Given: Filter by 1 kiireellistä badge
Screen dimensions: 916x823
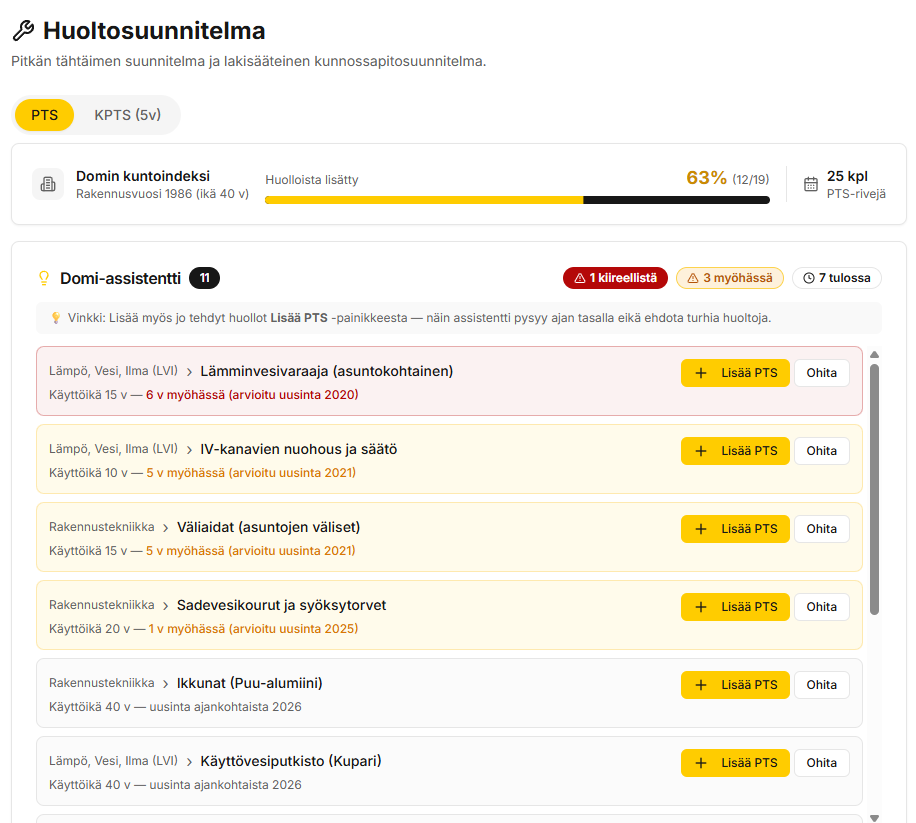Looking at the screenshot, I should [615, 278].
